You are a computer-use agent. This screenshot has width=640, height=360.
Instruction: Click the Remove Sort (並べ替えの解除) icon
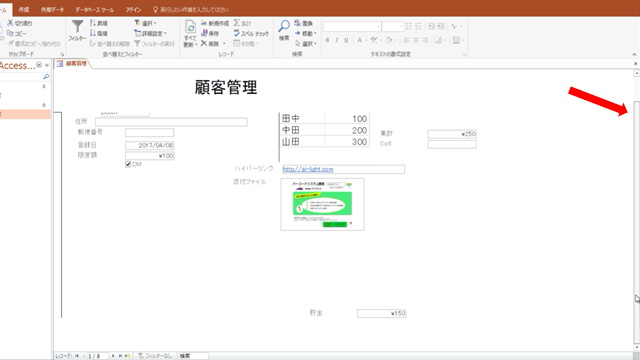coord(93,43)
